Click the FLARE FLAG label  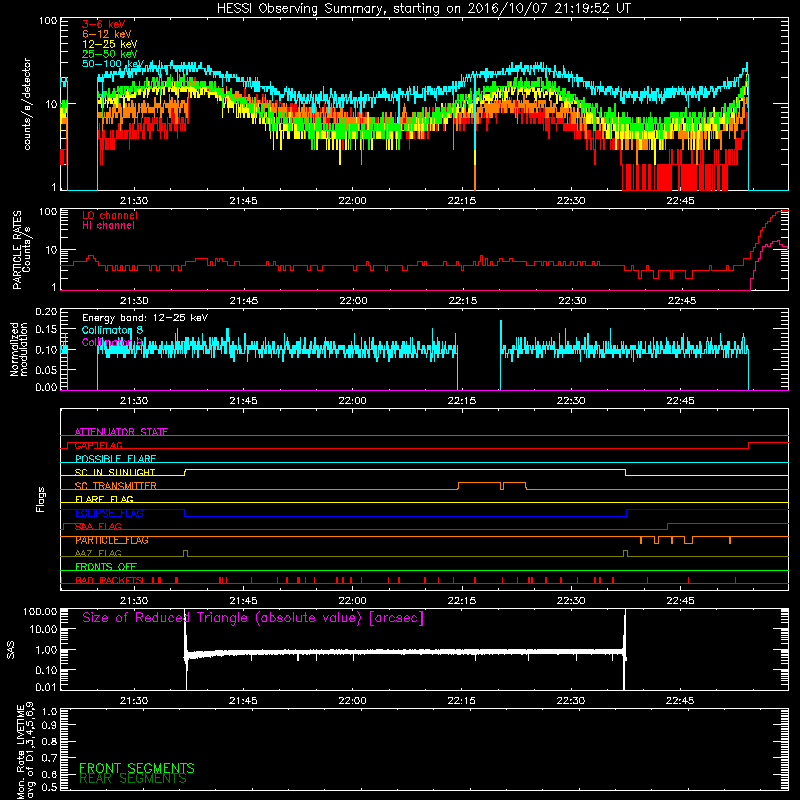[104, 499]
